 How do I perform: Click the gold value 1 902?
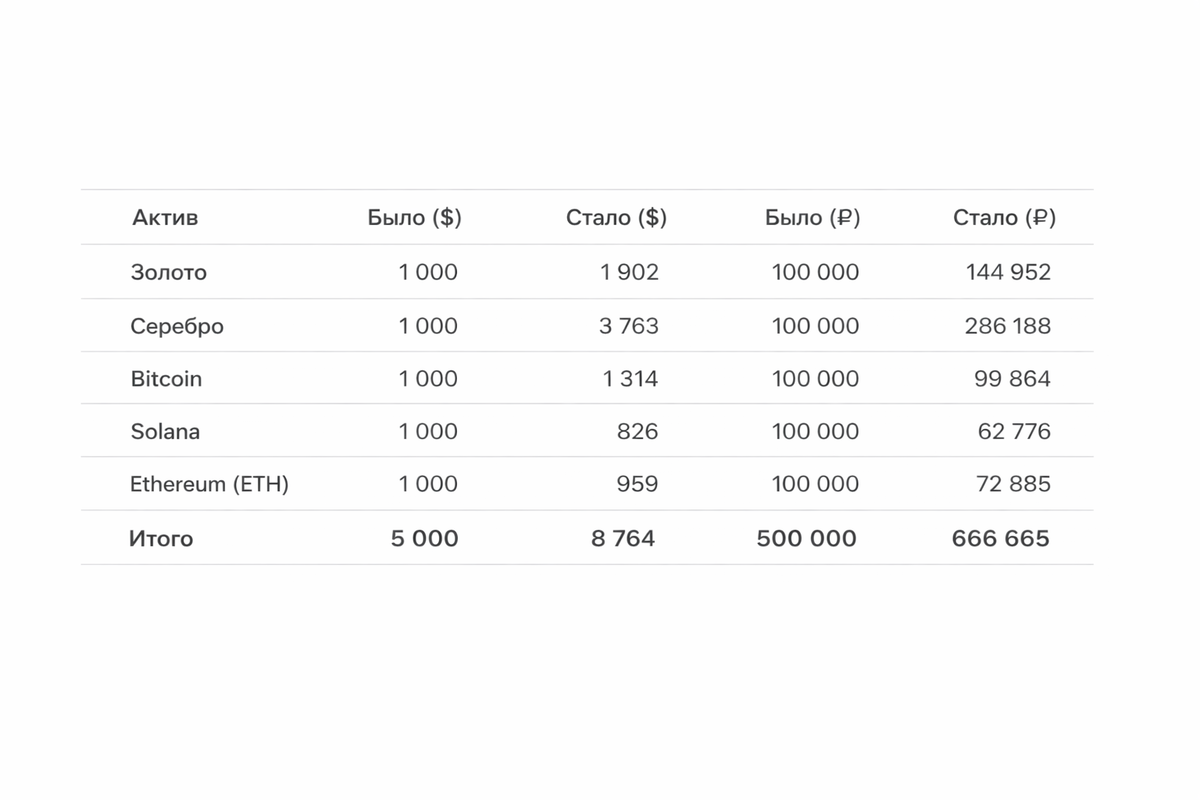629,272
